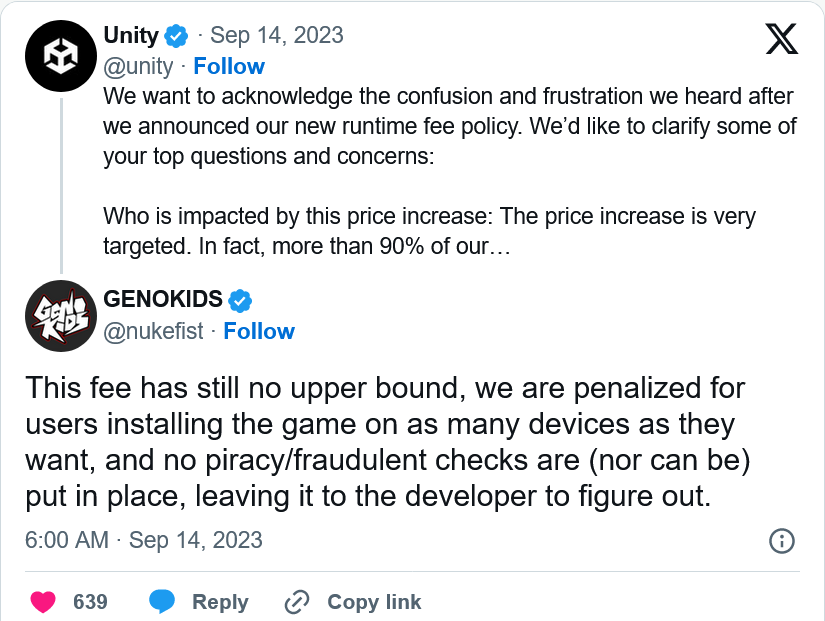The image size is (825, 621).
Task: Click the GENOKIDS profile avatar
Action: [x=61, y=316]
